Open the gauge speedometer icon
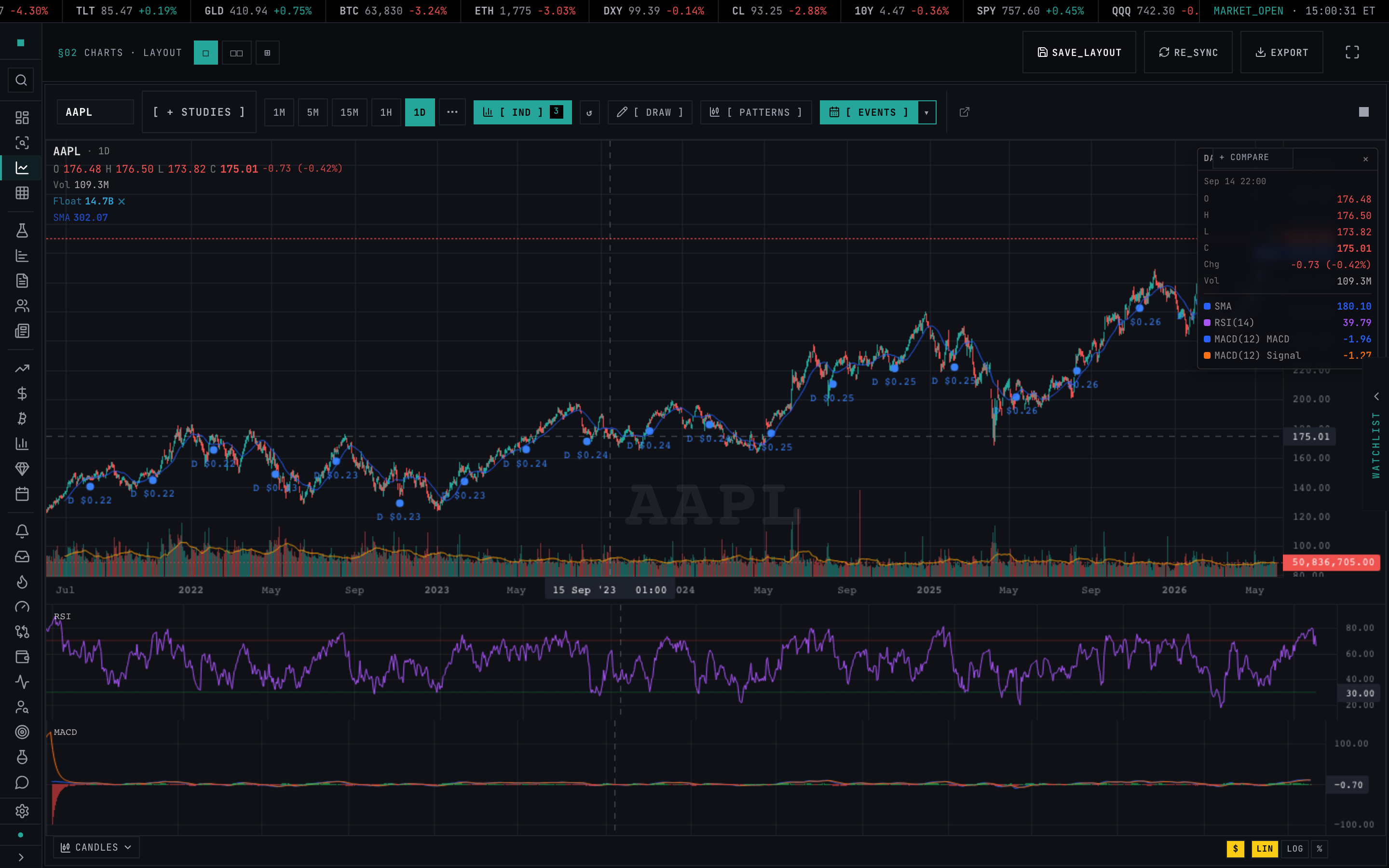1389x868 pixels. pyautogui.click(x=22, y=607)
